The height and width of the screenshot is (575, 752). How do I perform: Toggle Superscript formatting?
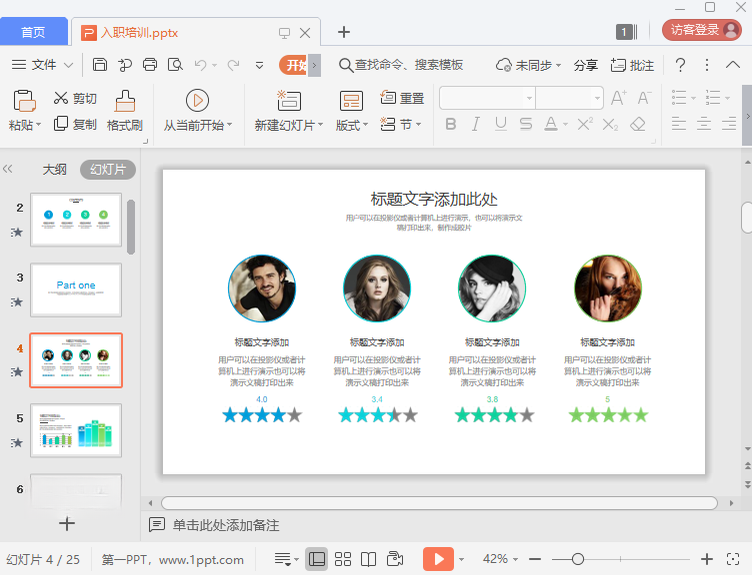coord(585,124)
